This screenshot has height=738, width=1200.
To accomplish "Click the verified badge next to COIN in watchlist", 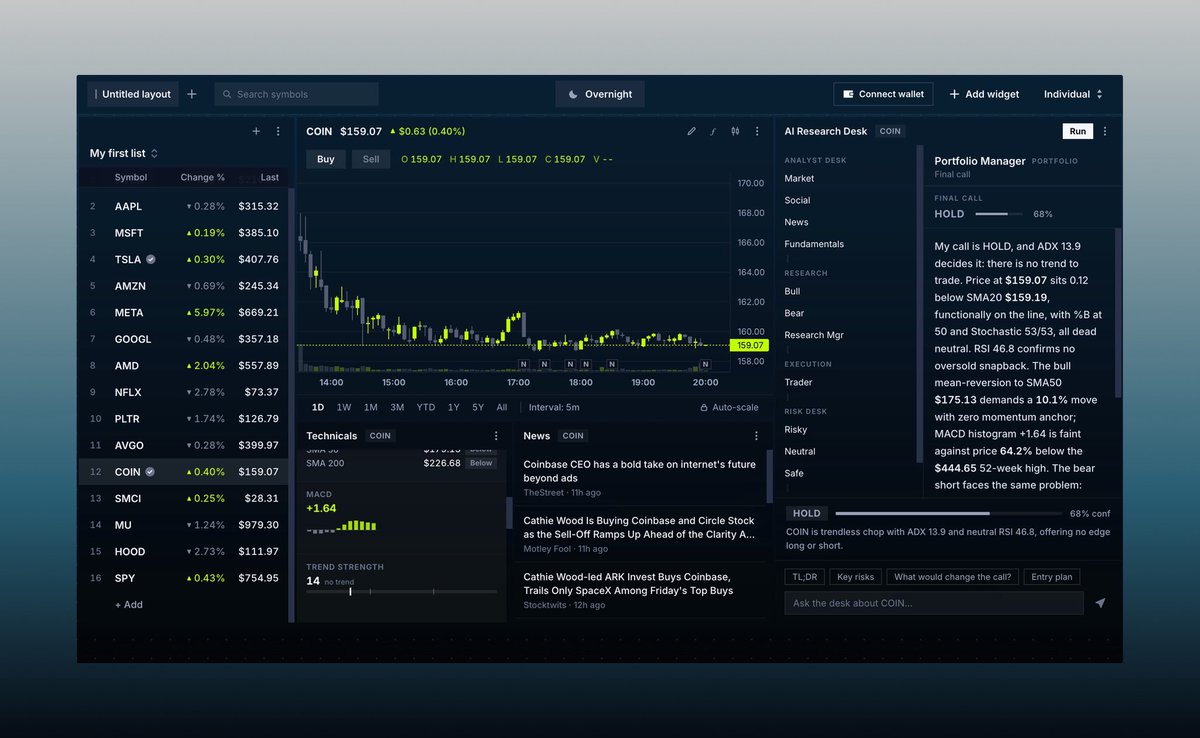I will 150,472.
